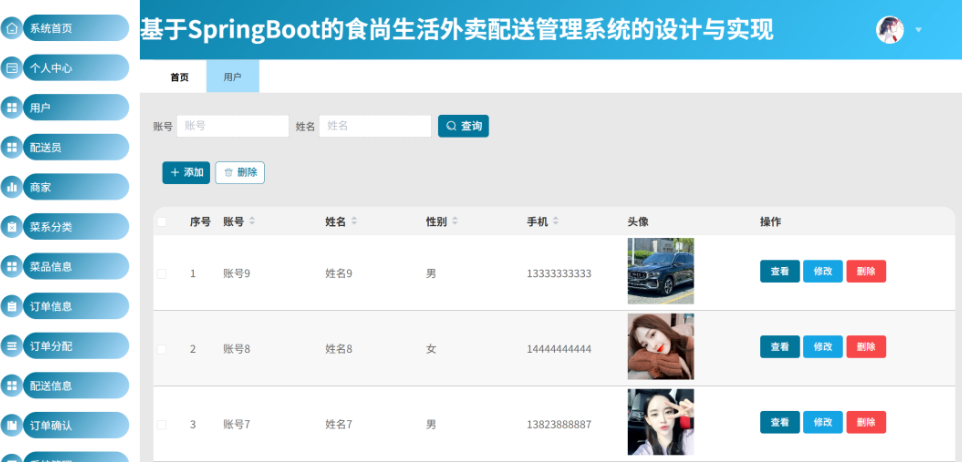Click the 姓名7 cell
This screenshot has height=462, width=962.
click(x=339, y=425)
